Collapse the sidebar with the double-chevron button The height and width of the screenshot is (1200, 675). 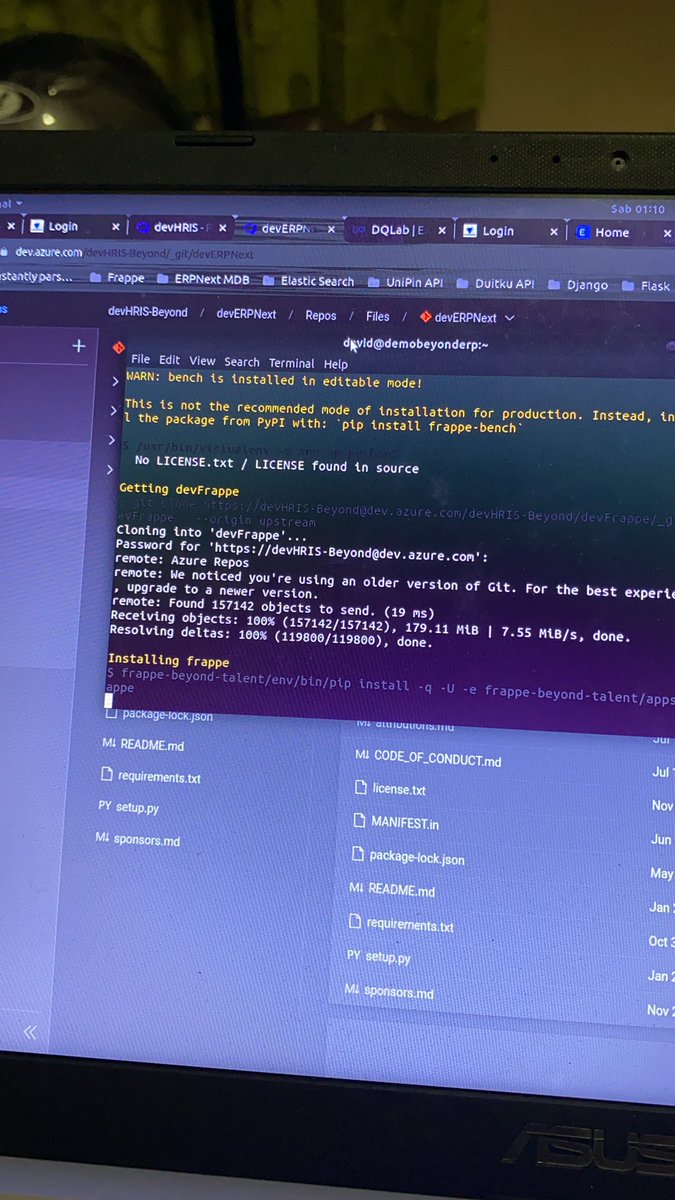30,1032
